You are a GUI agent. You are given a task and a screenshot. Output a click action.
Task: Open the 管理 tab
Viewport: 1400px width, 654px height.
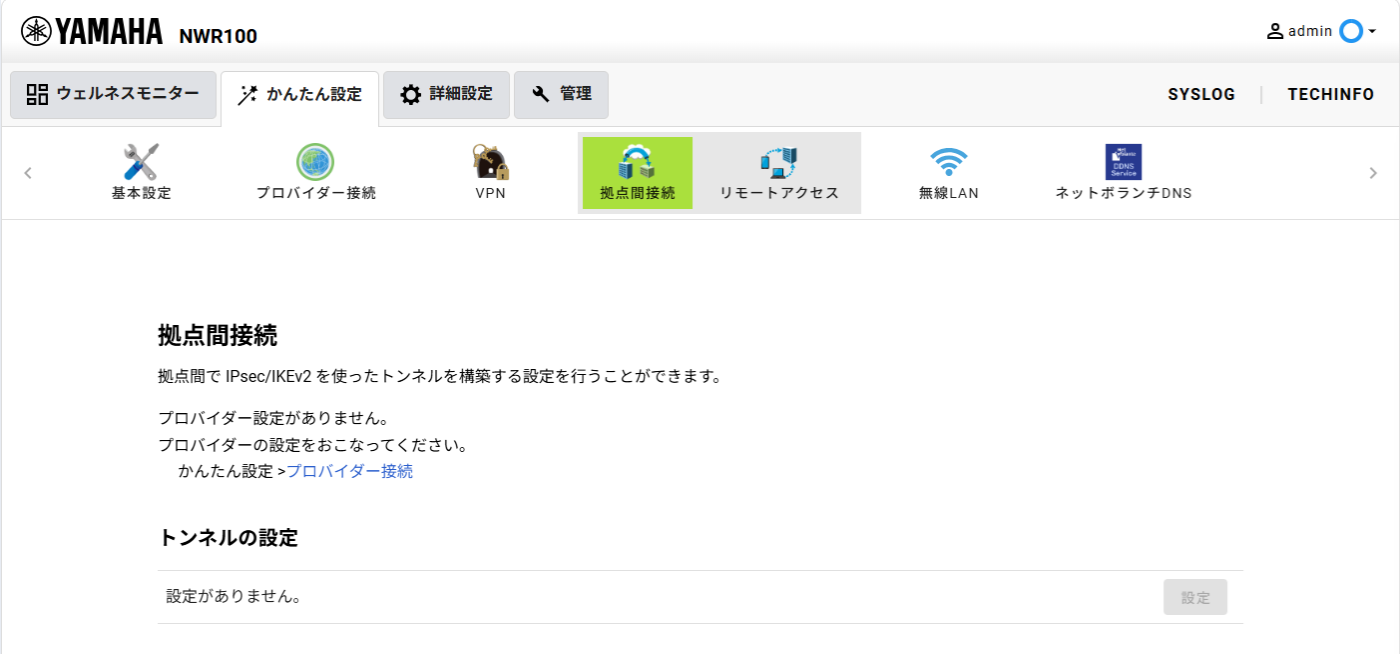click(561, 95)
